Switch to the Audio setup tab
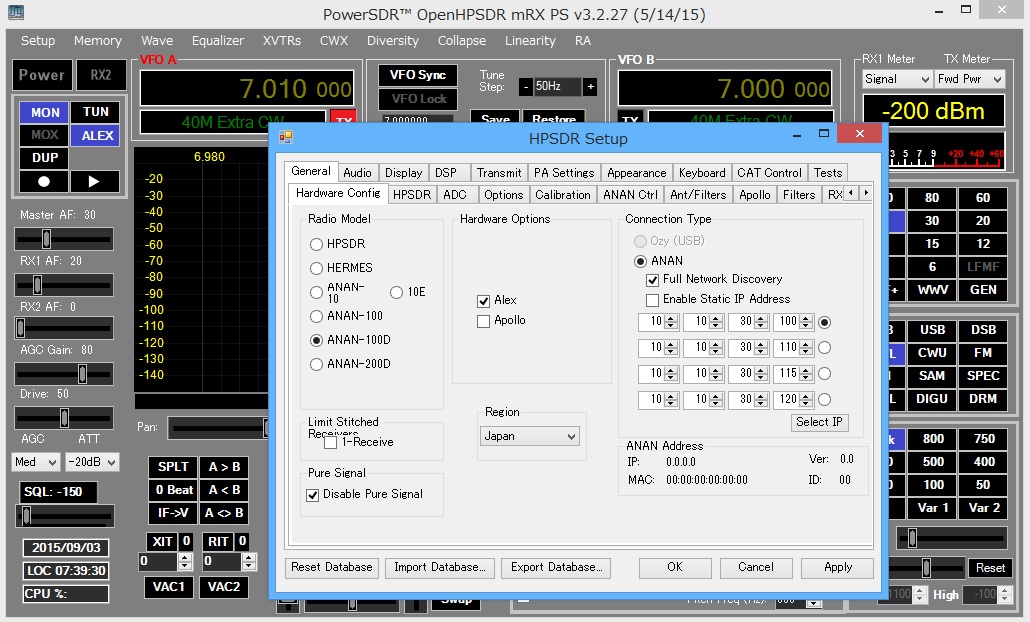The image size is (1030, 622). [x=357, y=173]
